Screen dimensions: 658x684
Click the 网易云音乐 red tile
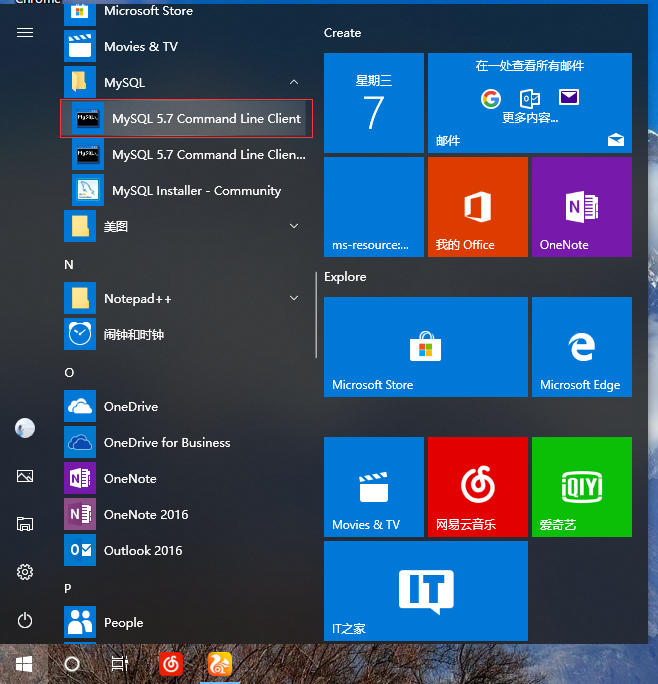pos(477,487)
